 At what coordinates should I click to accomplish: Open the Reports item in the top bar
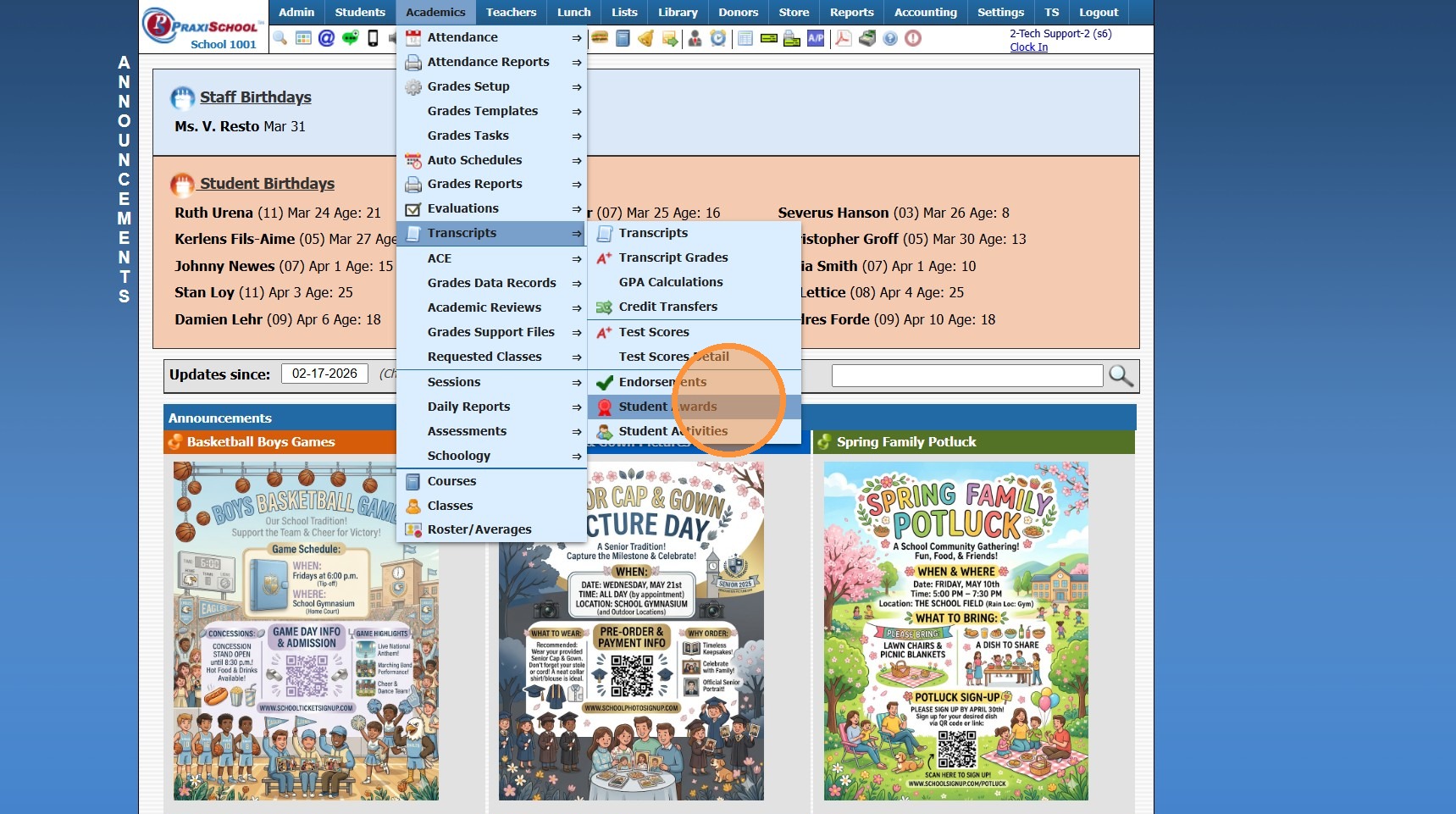[x=851, y=12]
